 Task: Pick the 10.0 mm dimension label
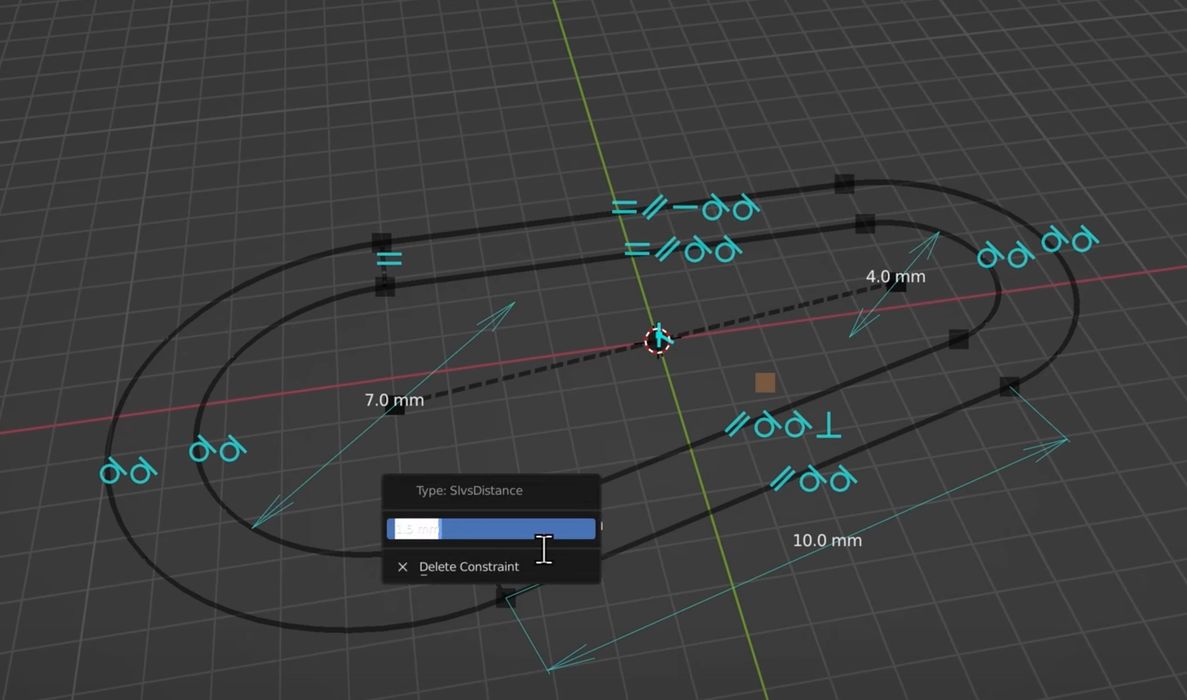pos(827,540)
